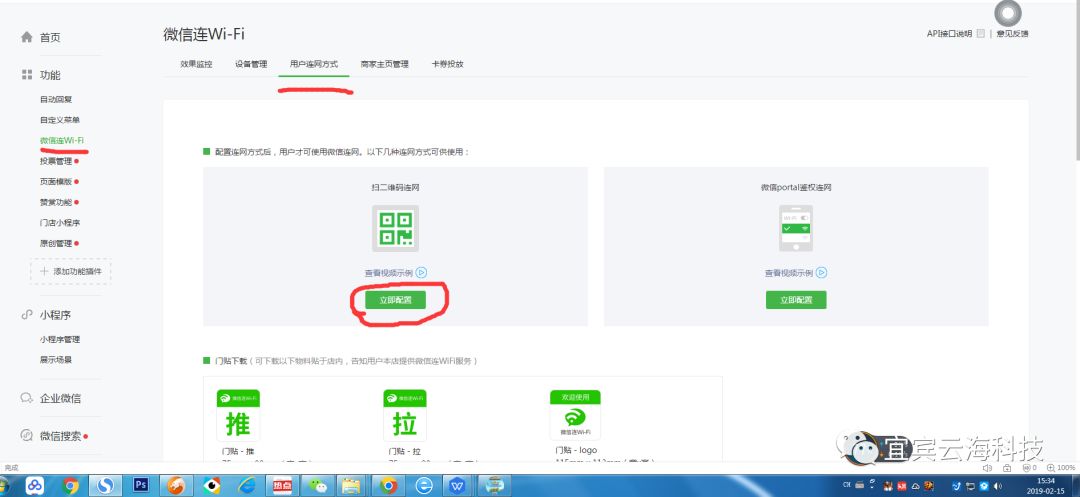The image size is (1080, 497).
Task: Click the QR code scan icon
Action: click(x=395, y=229)
